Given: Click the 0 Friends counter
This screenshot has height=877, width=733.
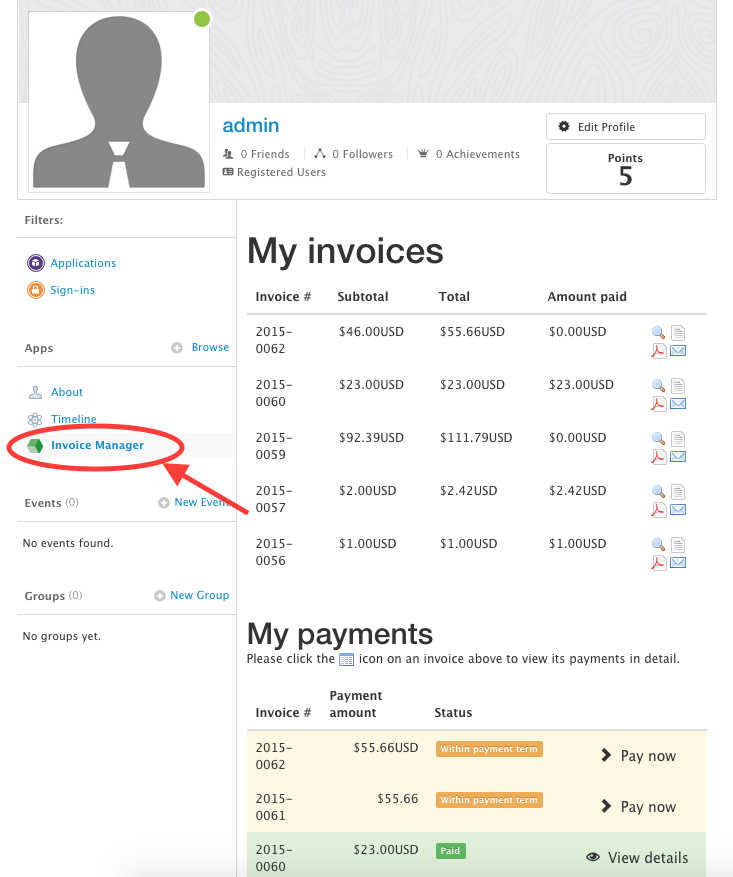Looking at the screenshot, I should point(256,154).
